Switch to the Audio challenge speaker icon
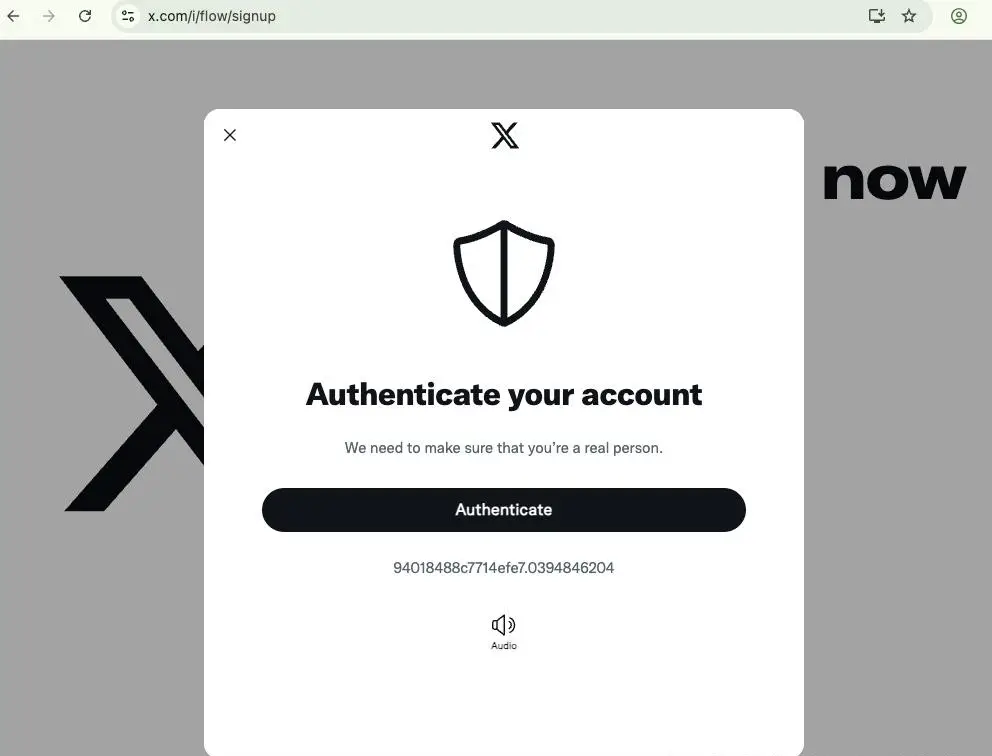This screenshot has width=992, height=756. (504, 625)
